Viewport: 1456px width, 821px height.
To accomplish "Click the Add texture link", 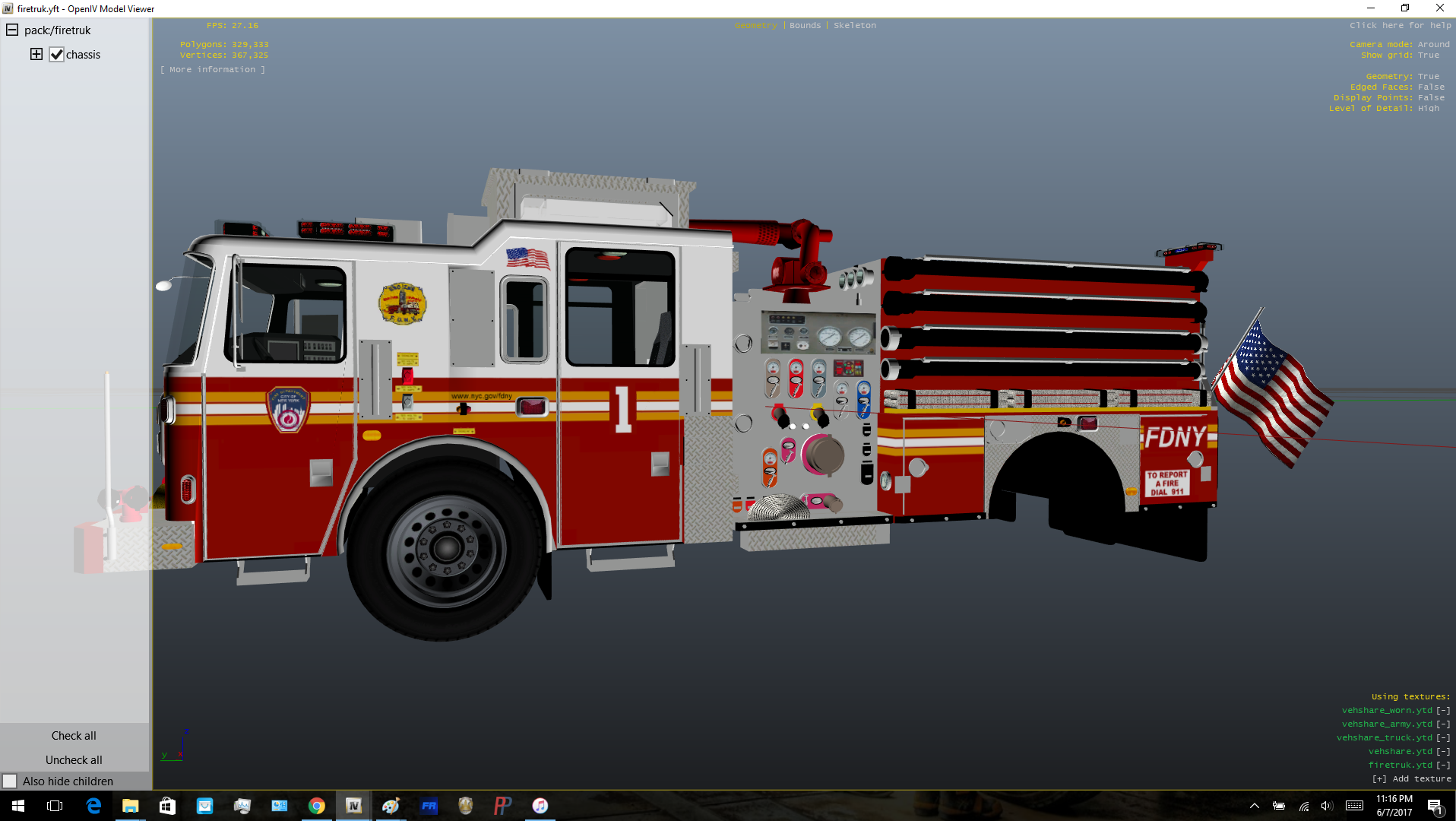I will 1411,778.
